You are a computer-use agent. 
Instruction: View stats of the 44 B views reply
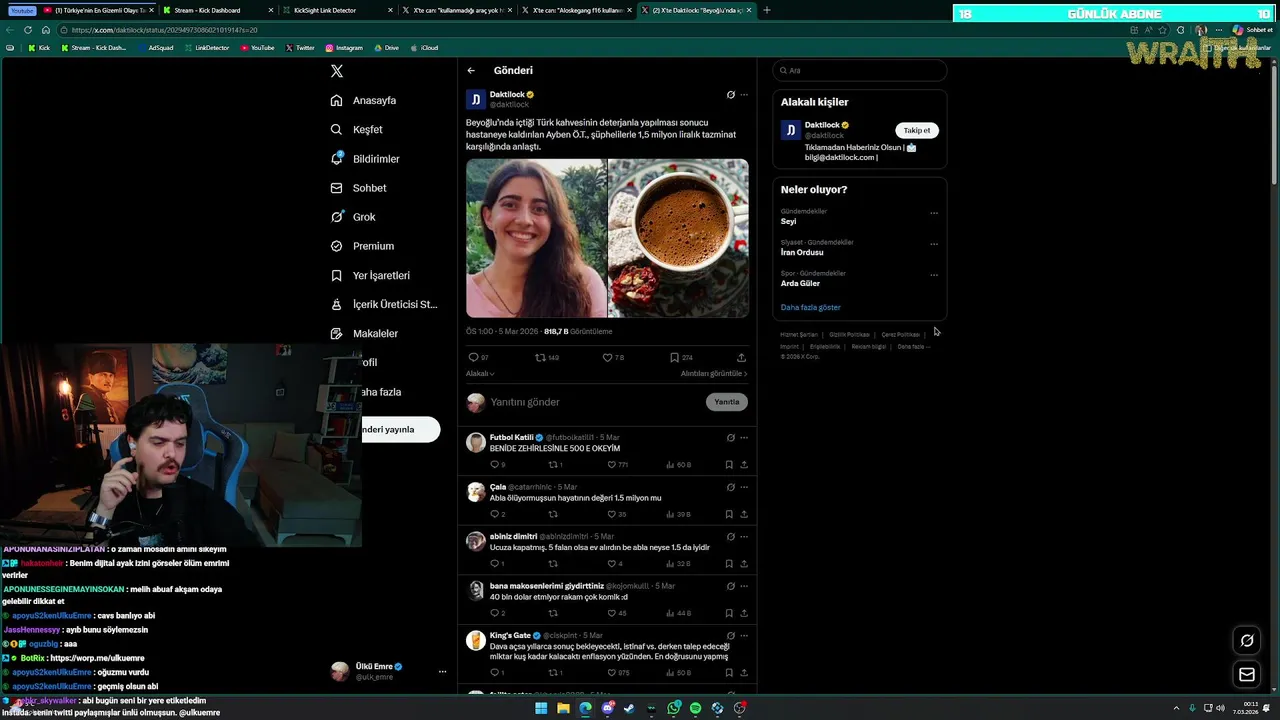click(x=679, y=613)
